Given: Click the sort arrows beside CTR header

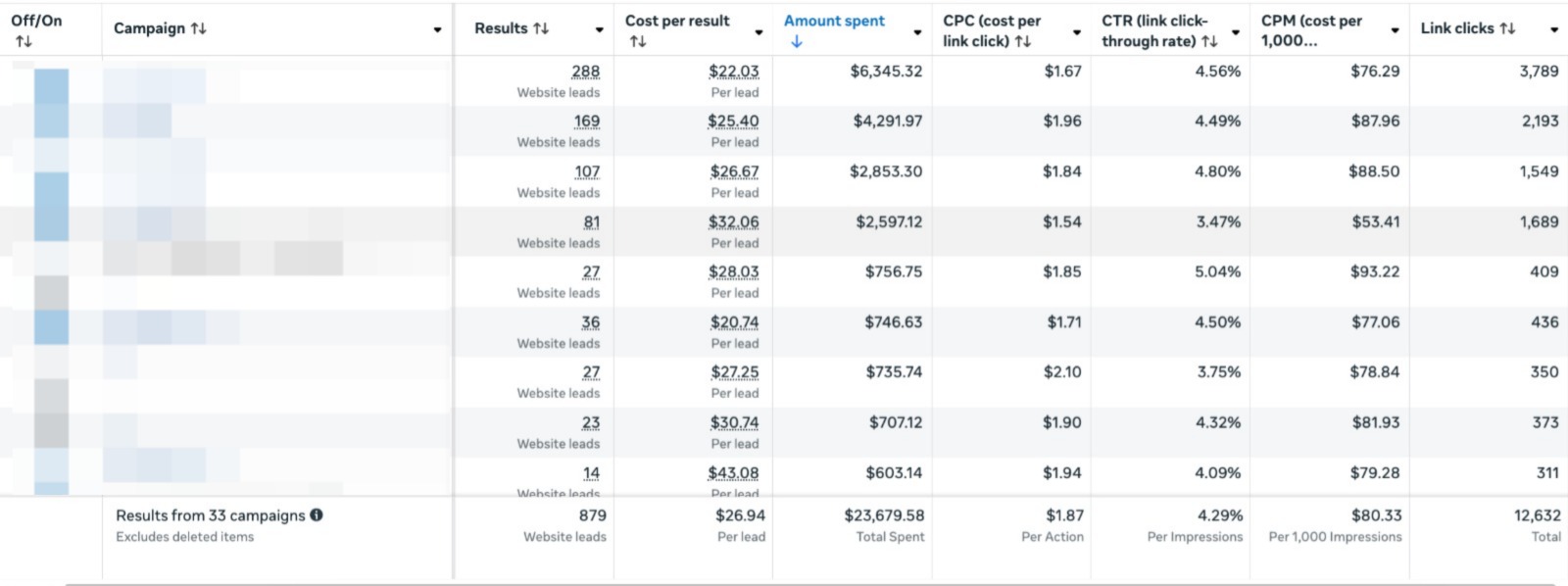Looking at the screenshot, I should (x=1209, y=41).
